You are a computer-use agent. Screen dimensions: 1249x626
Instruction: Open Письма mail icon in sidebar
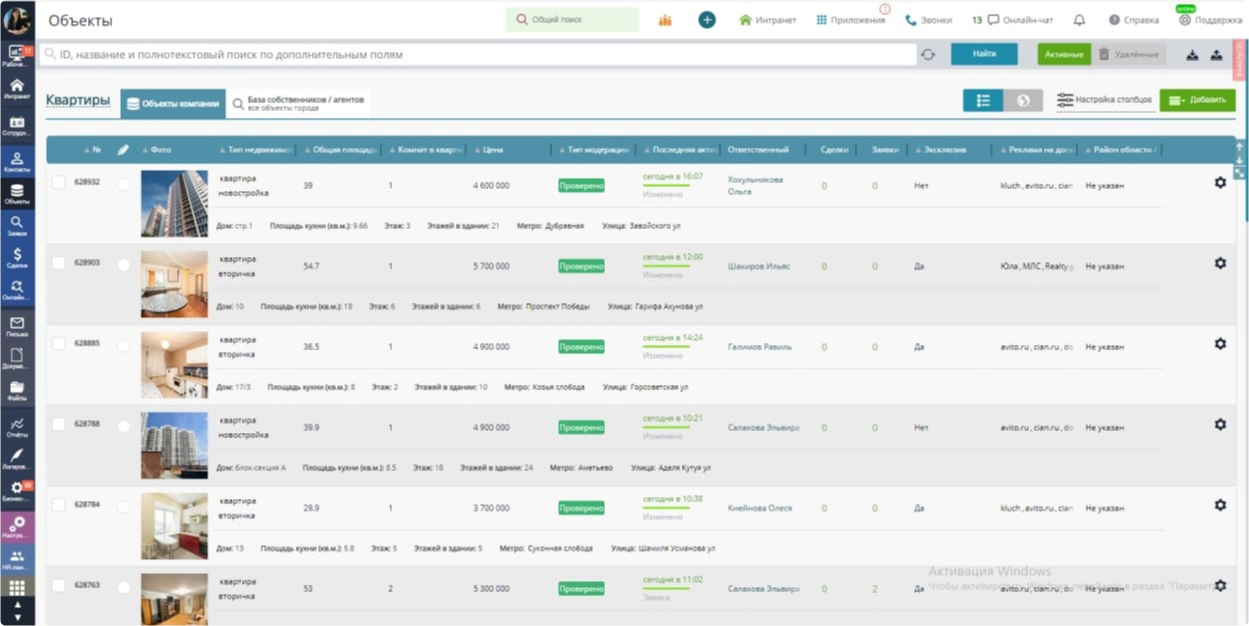pos(17,326)
